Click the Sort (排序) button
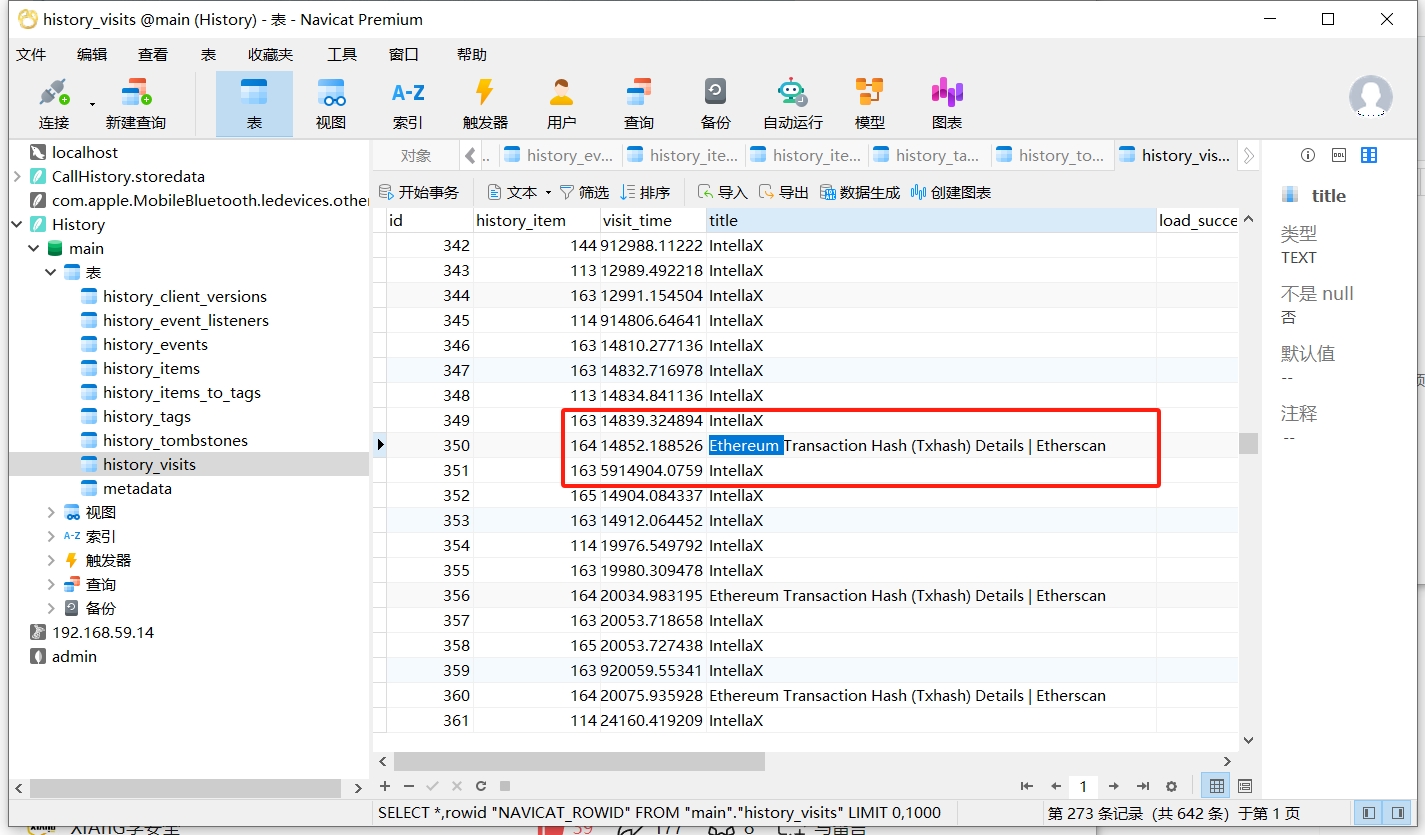 point(645,192)
